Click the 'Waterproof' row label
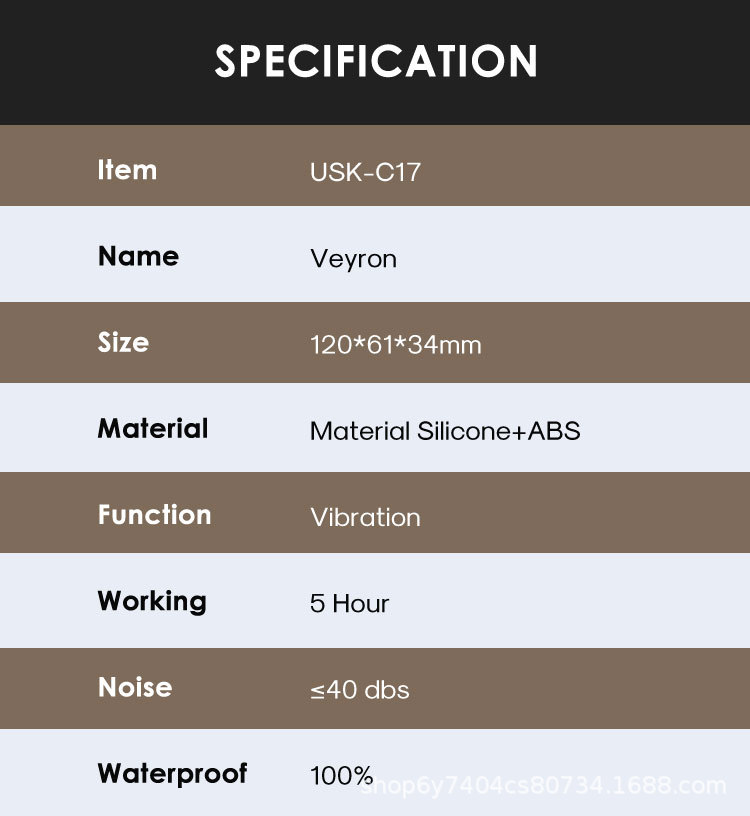The width and height of the screenshot is (750, 816). click(172, 773)
